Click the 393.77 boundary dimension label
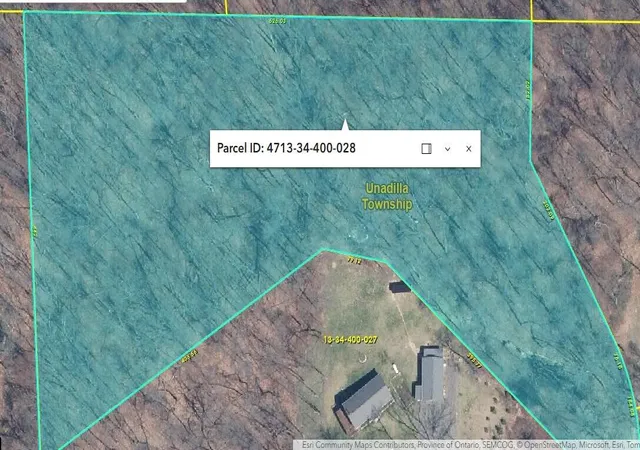Image resolution: width=640 pixels, height=450 pixels. pyautogui.click(x=474, y=361)
